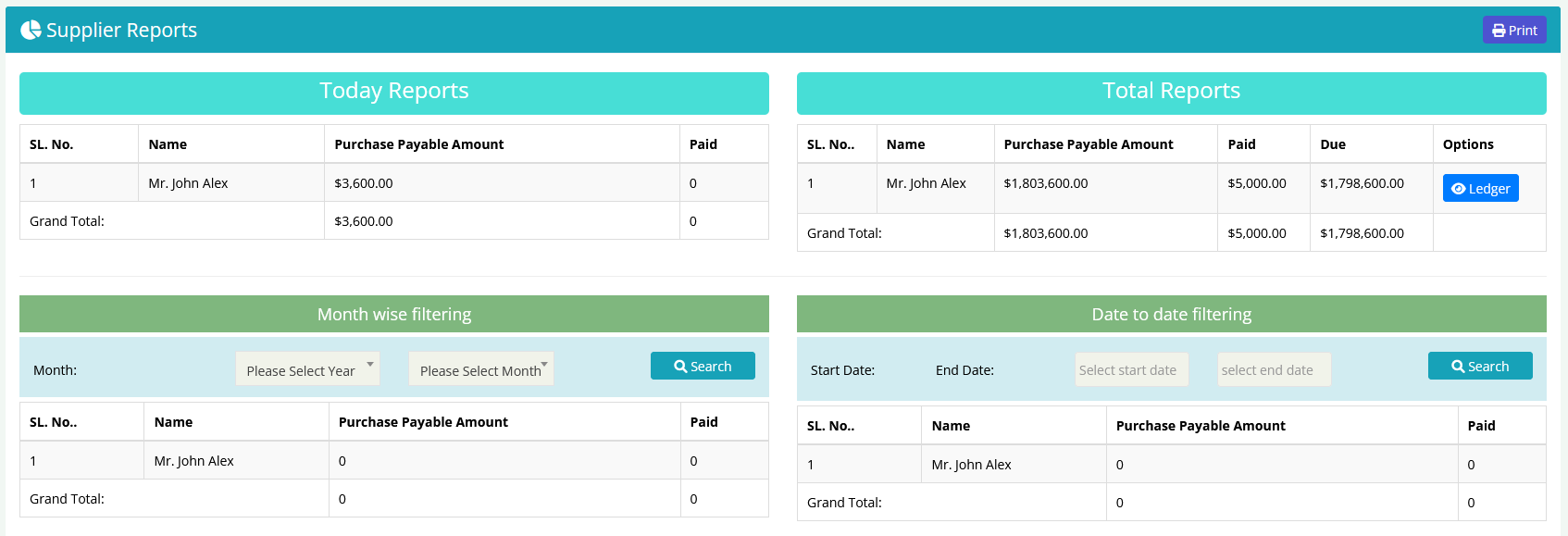1568x536 pixels.
Task: Click the pie chart icon beside Supplier Reports
Action: point(31,31)
